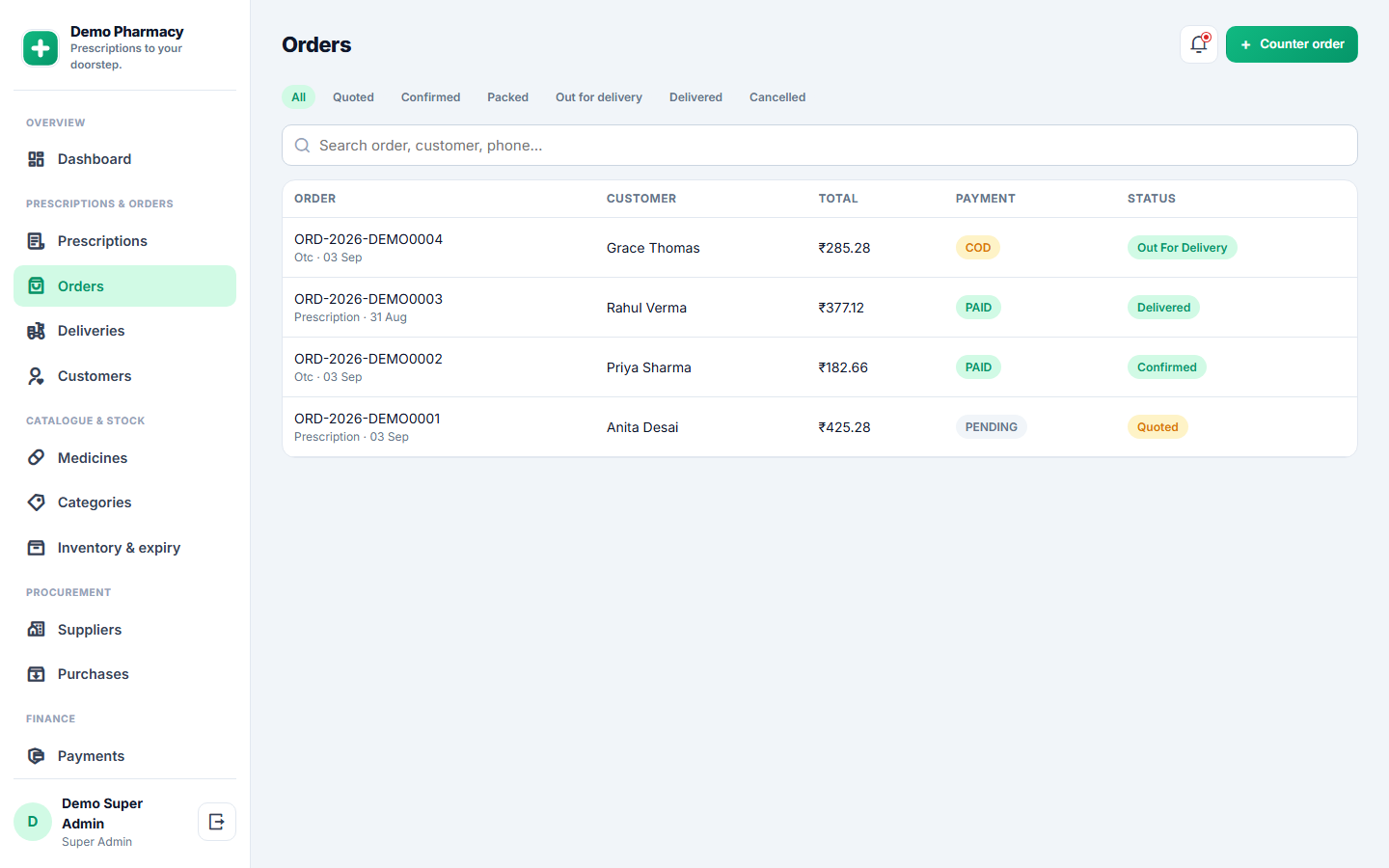Navigate to Payments section
Viewport: 1389px width, 868px height.
[x=124, y=756]
